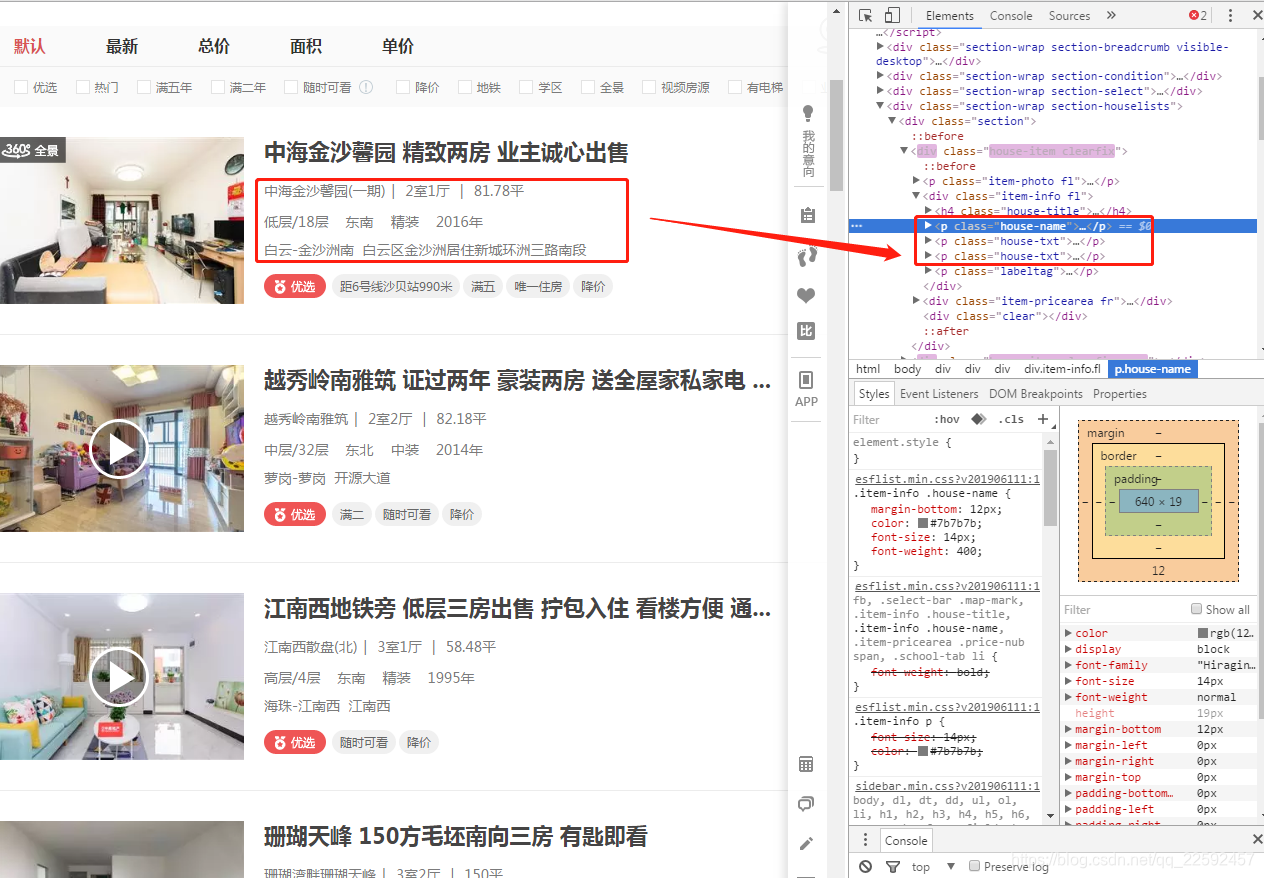
Task: Open the 360° 全景 badge on first listing
Action: [32, 150]
